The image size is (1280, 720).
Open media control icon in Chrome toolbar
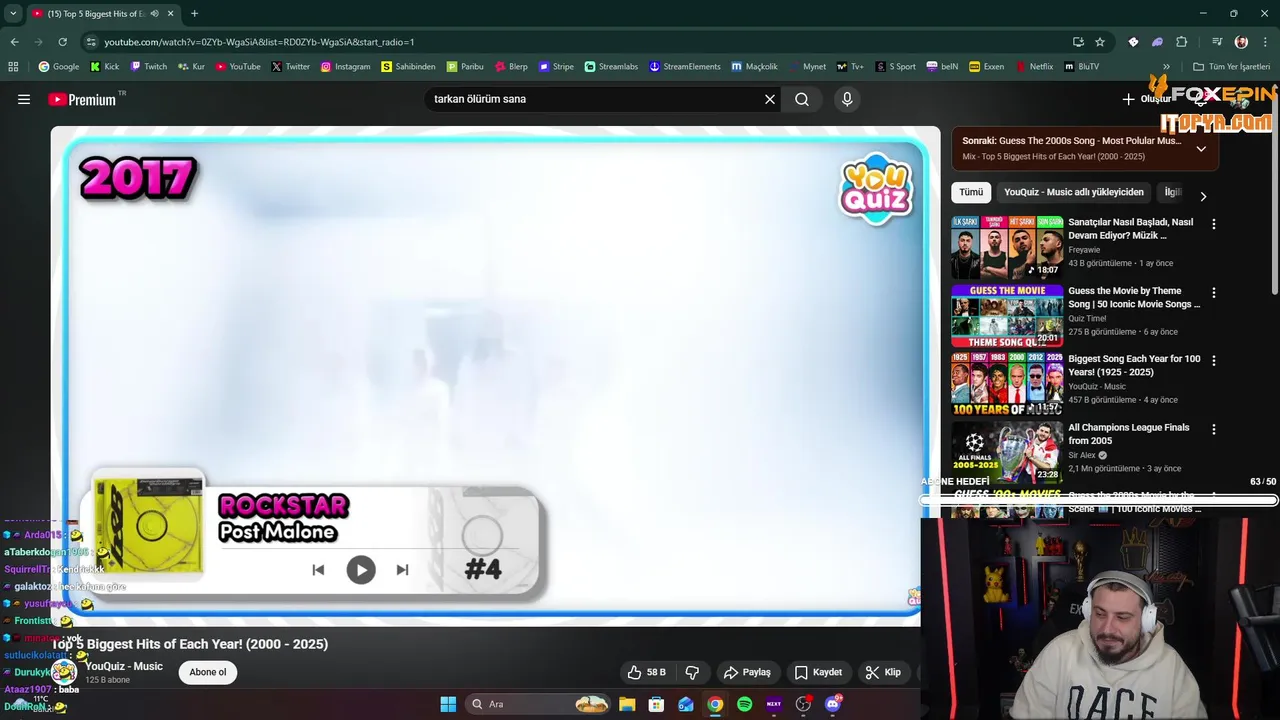pyautogui.click(x=1217, y=42)
